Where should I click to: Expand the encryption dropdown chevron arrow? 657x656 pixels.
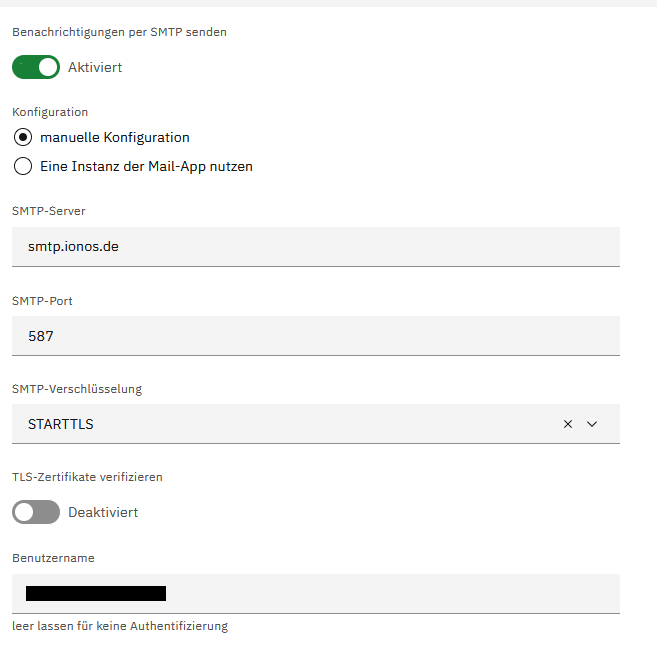(592, 424)
